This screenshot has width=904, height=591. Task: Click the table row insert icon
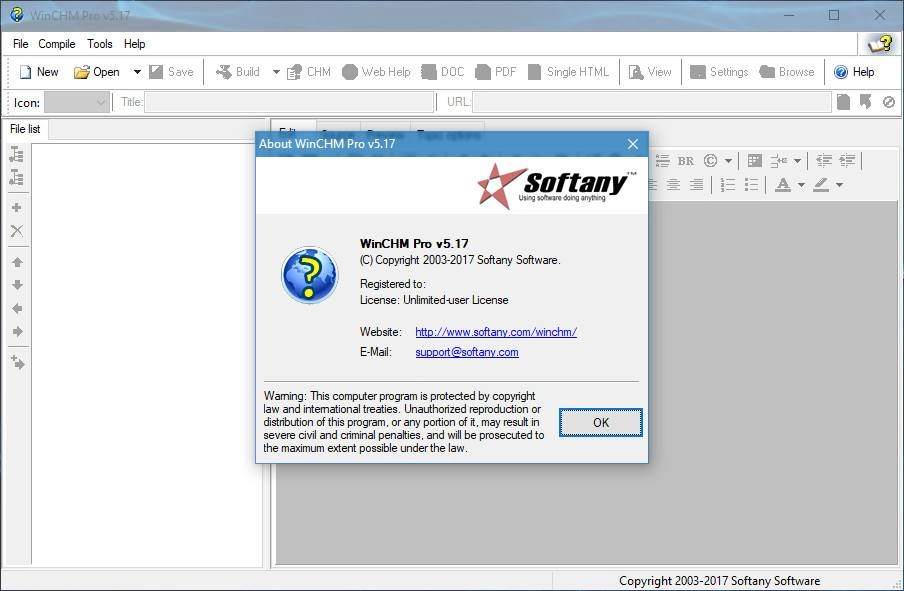(779, 161)
